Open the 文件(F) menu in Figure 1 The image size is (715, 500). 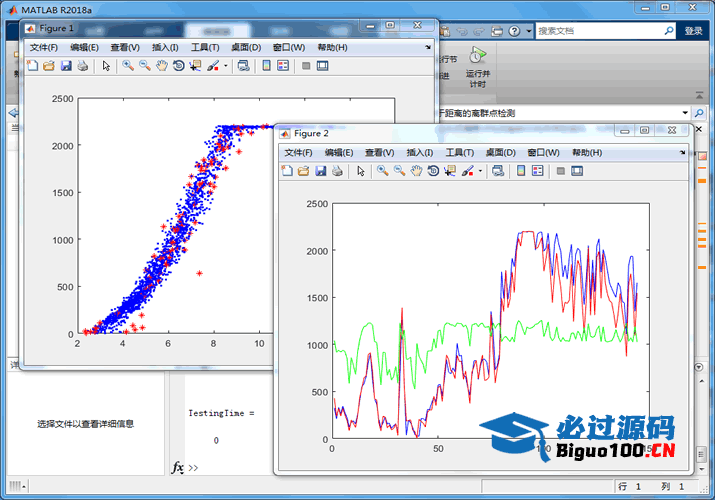point(44,47)
